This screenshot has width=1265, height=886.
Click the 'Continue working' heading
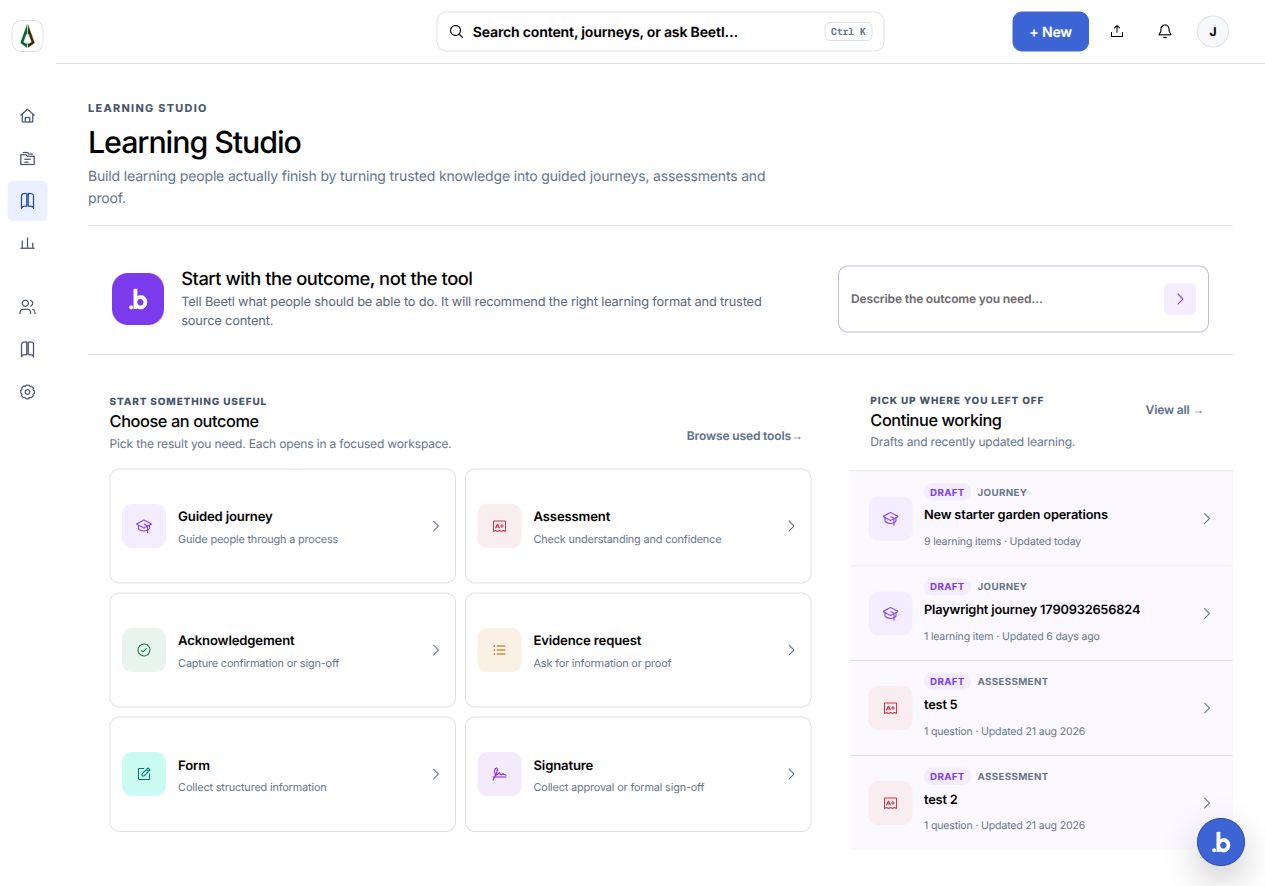click(x=935, y=420)
